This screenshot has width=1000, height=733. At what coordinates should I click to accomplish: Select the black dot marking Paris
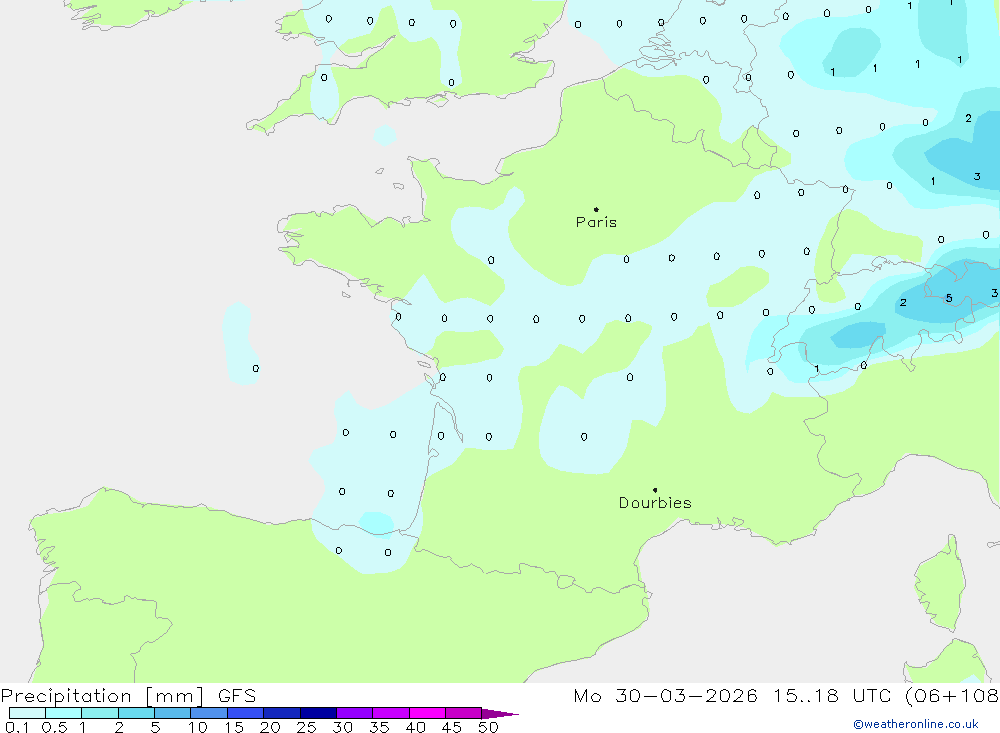596,209
